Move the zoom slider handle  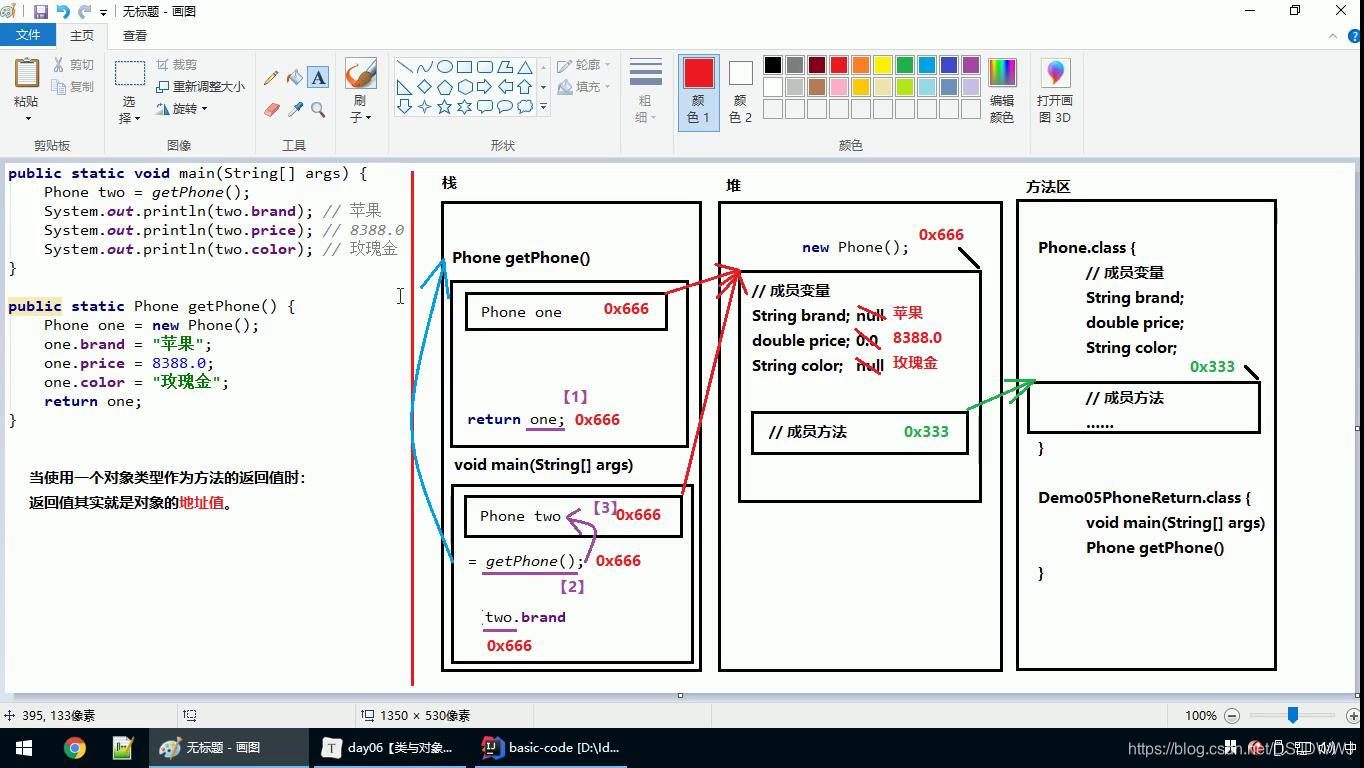[1293, 715]
